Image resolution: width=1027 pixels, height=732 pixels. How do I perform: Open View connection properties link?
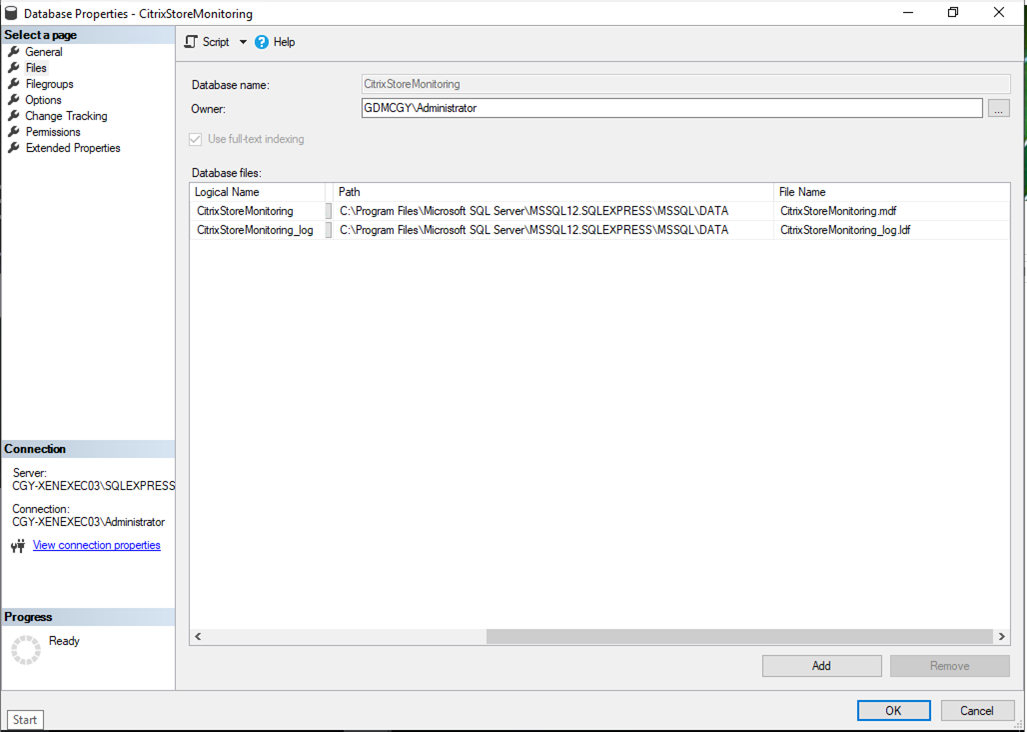[x=96, y=545]
